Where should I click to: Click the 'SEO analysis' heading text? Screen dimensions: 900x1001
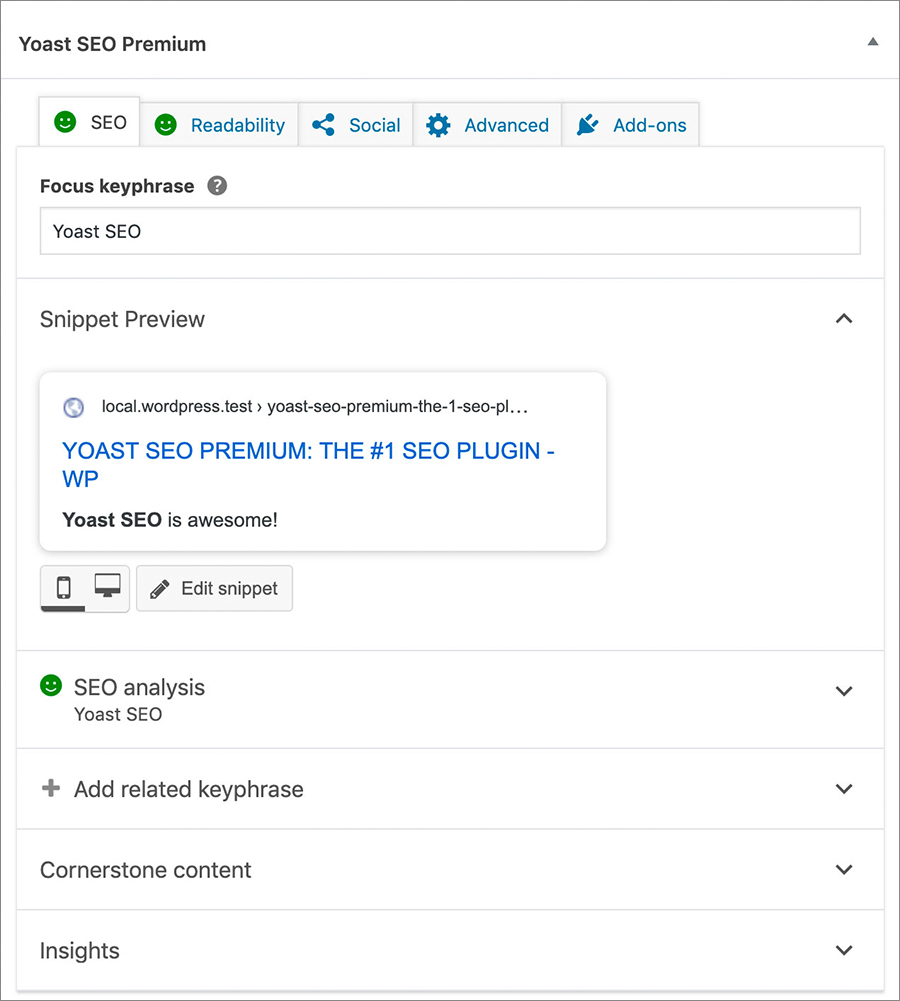point(139,688)
